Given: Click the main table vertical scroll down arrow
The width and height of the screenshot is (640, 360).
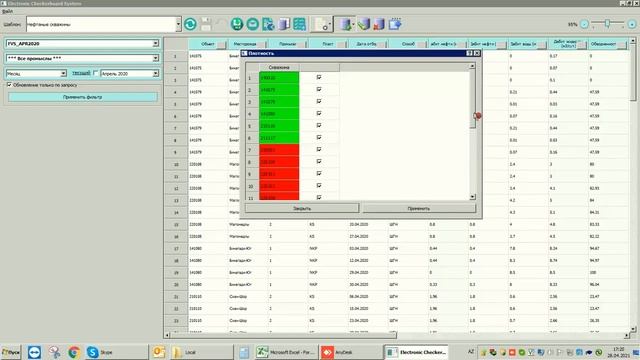Looking at the screenshot, I should (x=633, y=329).
